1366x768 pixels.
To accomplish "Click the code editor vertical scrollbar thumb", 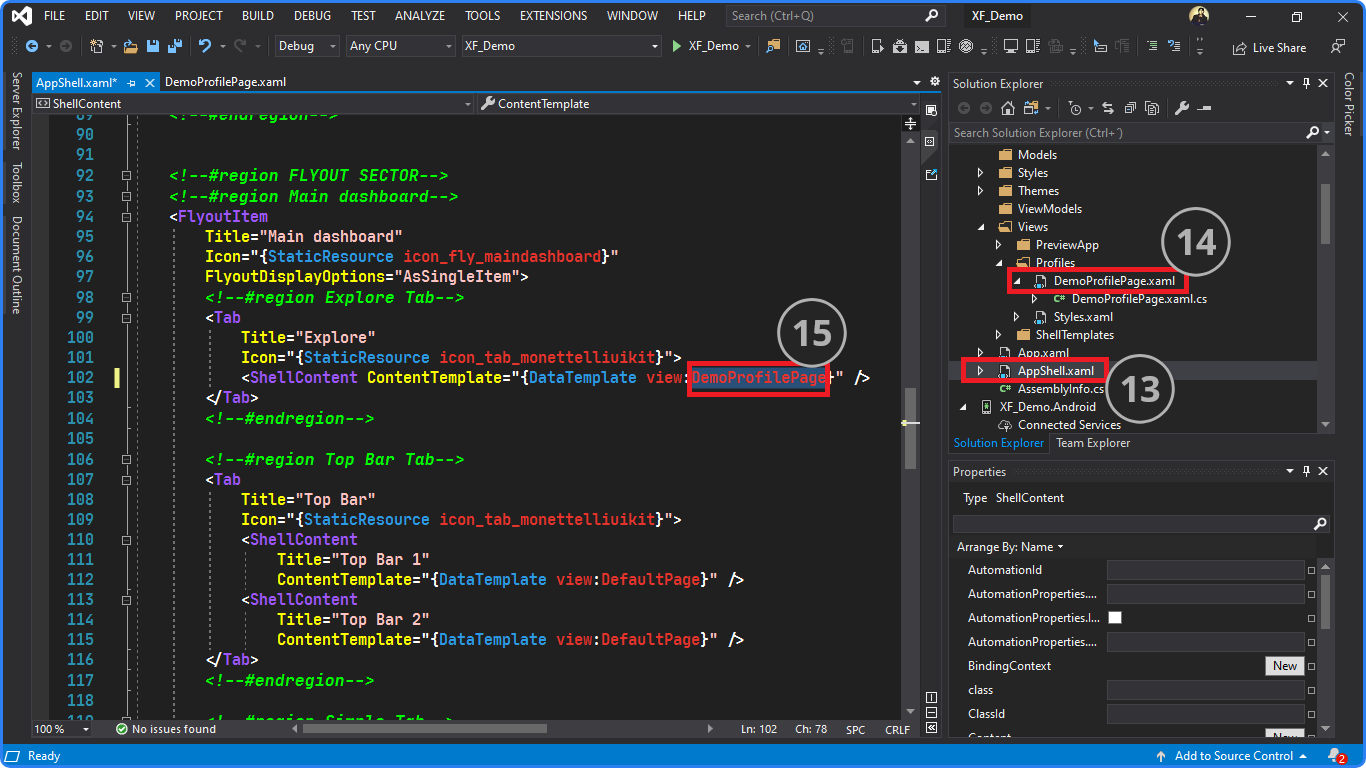I will pyautogui.click(x=910, y=430).
